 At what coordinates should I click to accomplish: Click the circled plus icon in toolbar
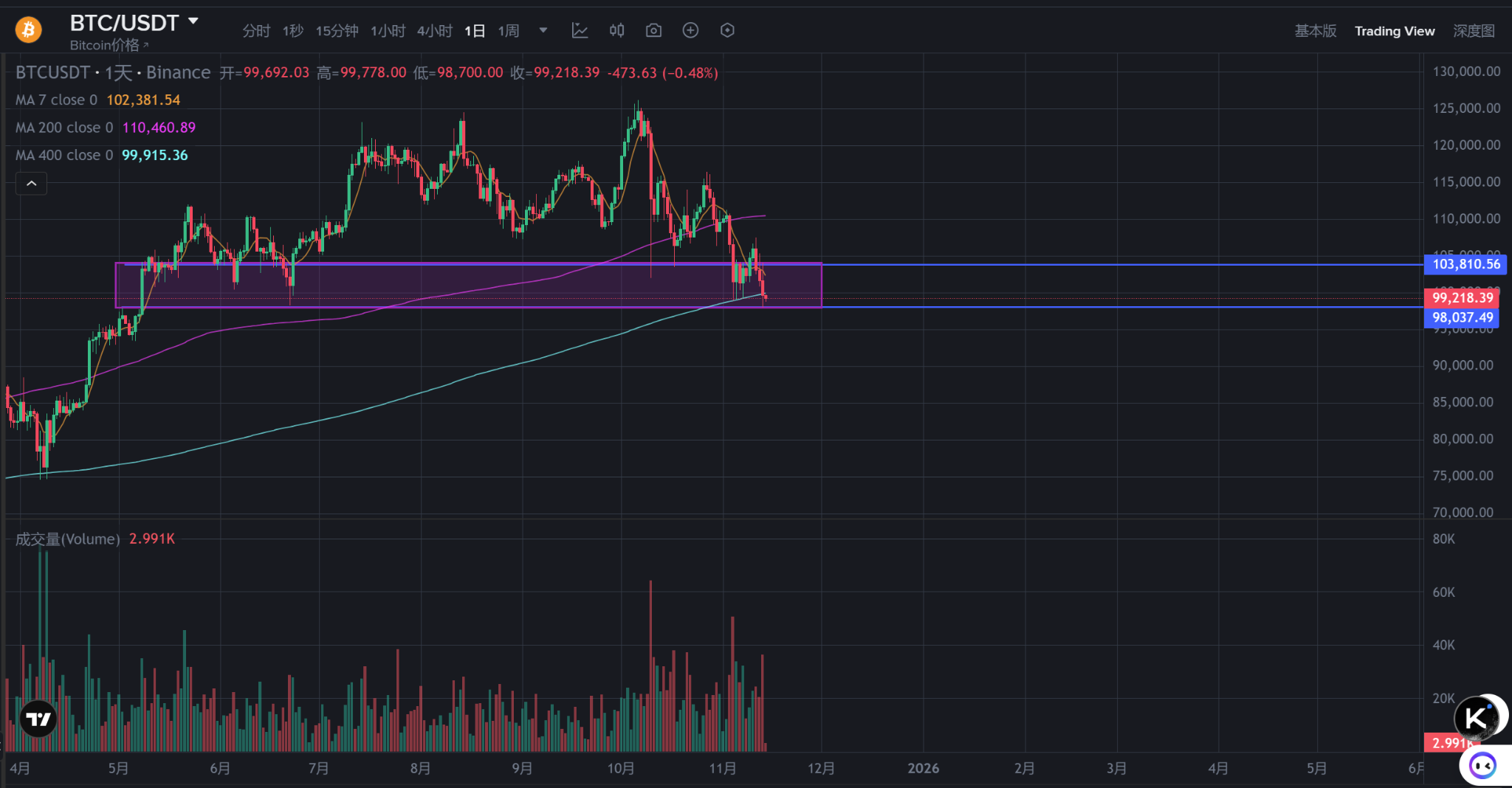tap(690, 30)
